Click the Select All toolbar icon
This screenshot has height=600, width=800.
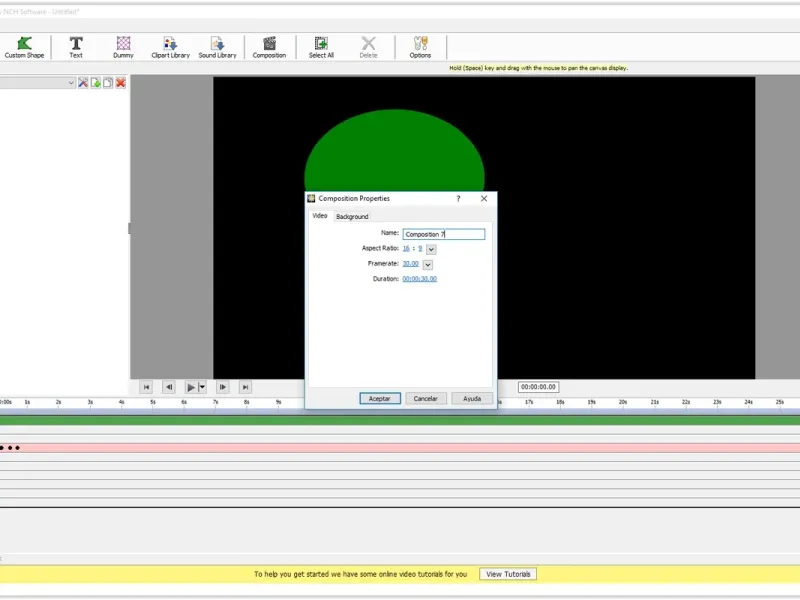click(x=321, y=47)
